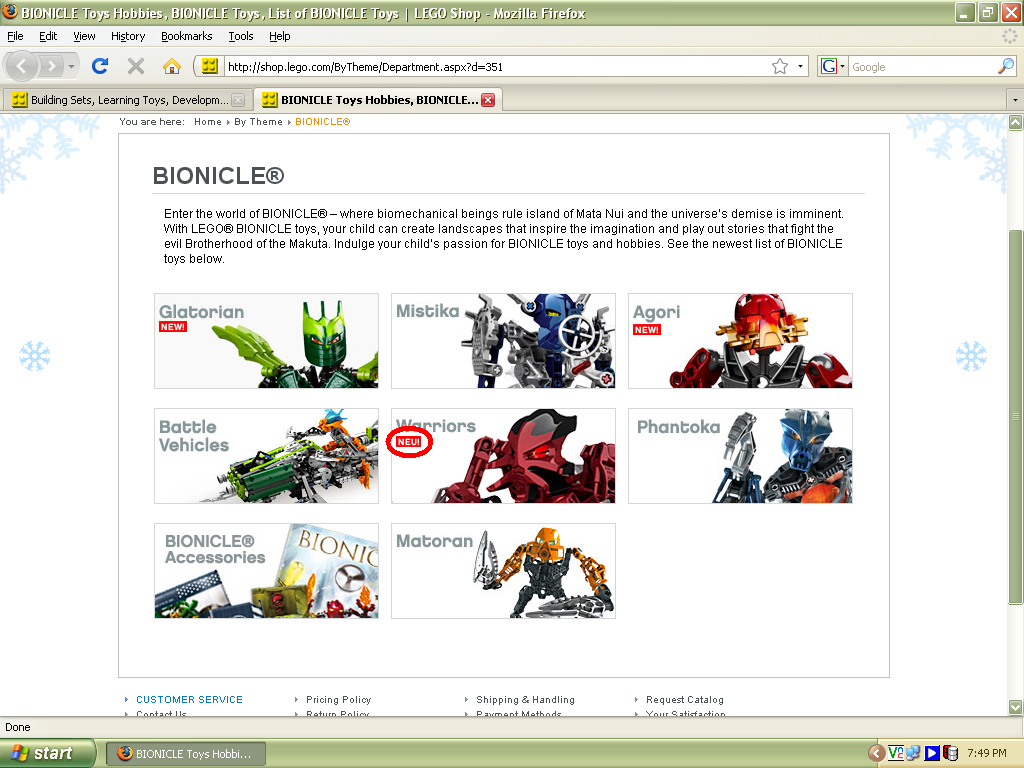Switch to the Building Sets, Learning Toys tab
The image size is (1024, 768).
(128, 100)
